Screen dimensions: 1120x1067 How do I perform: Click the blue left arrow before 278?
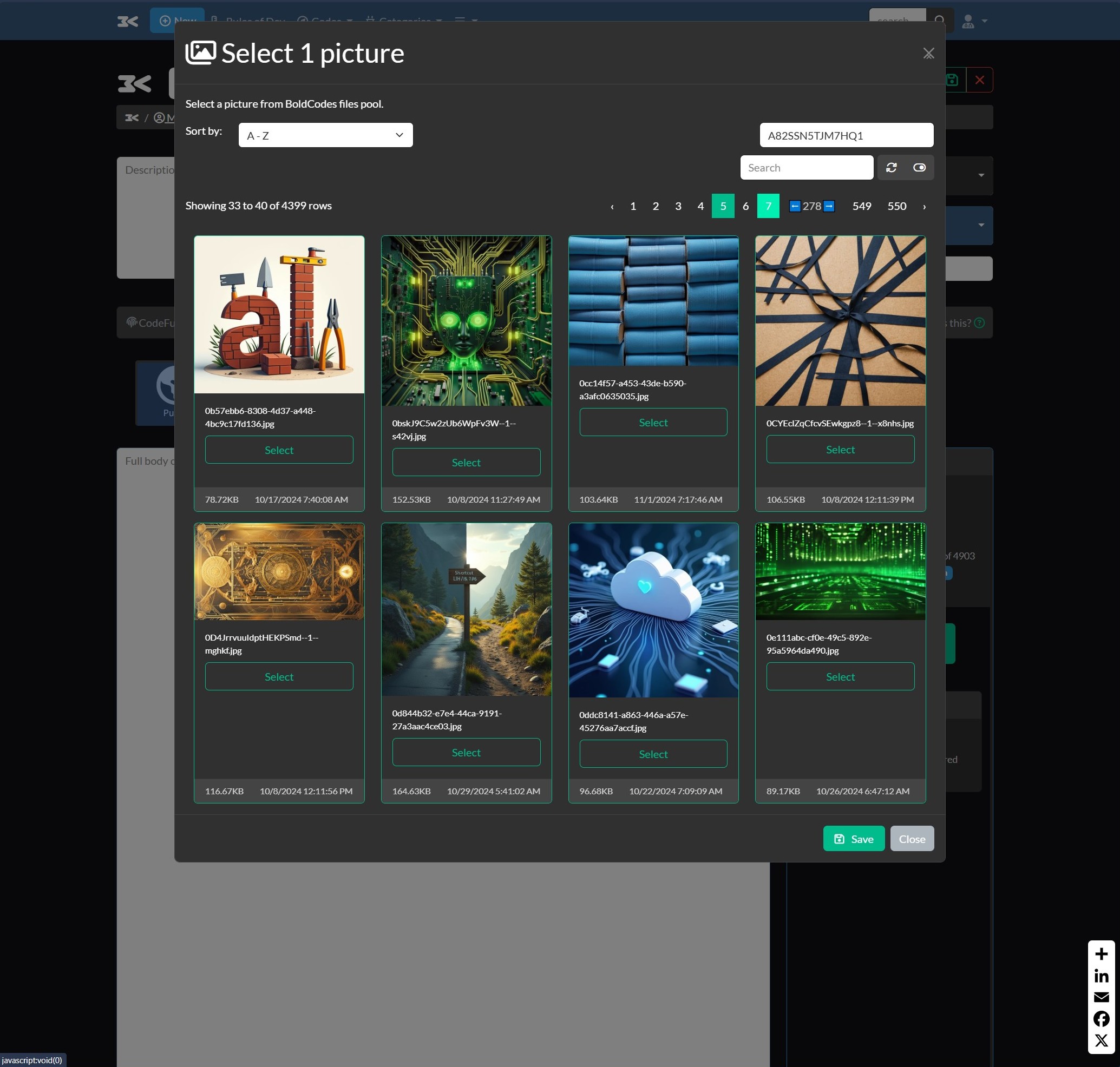(795, 206)
